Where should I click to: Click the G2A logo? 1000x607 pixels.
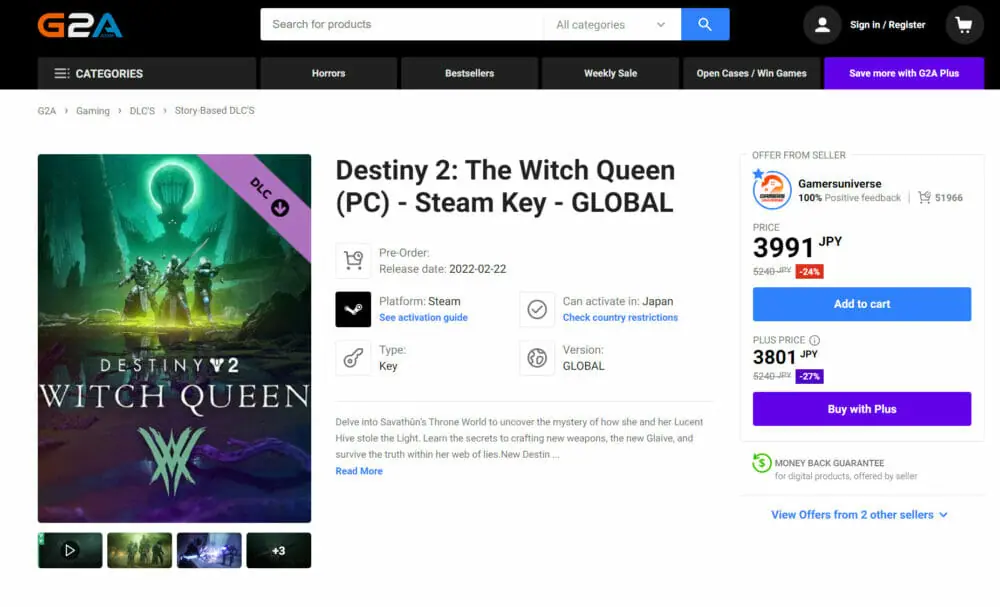pos(80,25)
